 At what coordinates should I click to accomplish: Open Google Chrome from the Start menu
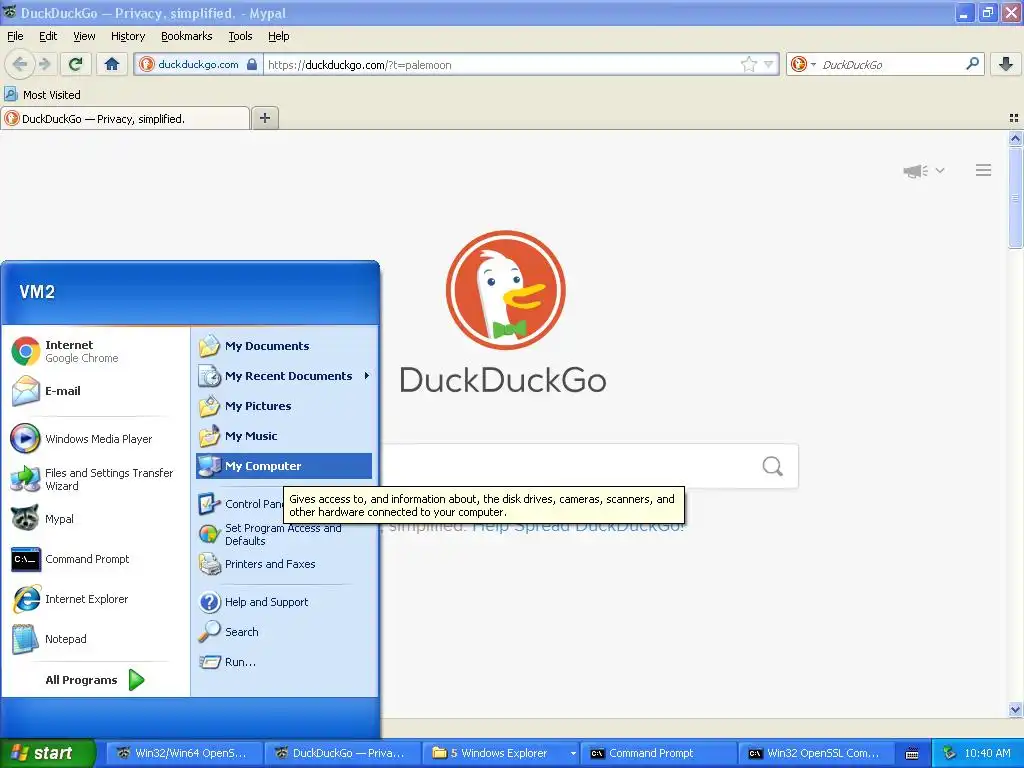click(95, 351)
